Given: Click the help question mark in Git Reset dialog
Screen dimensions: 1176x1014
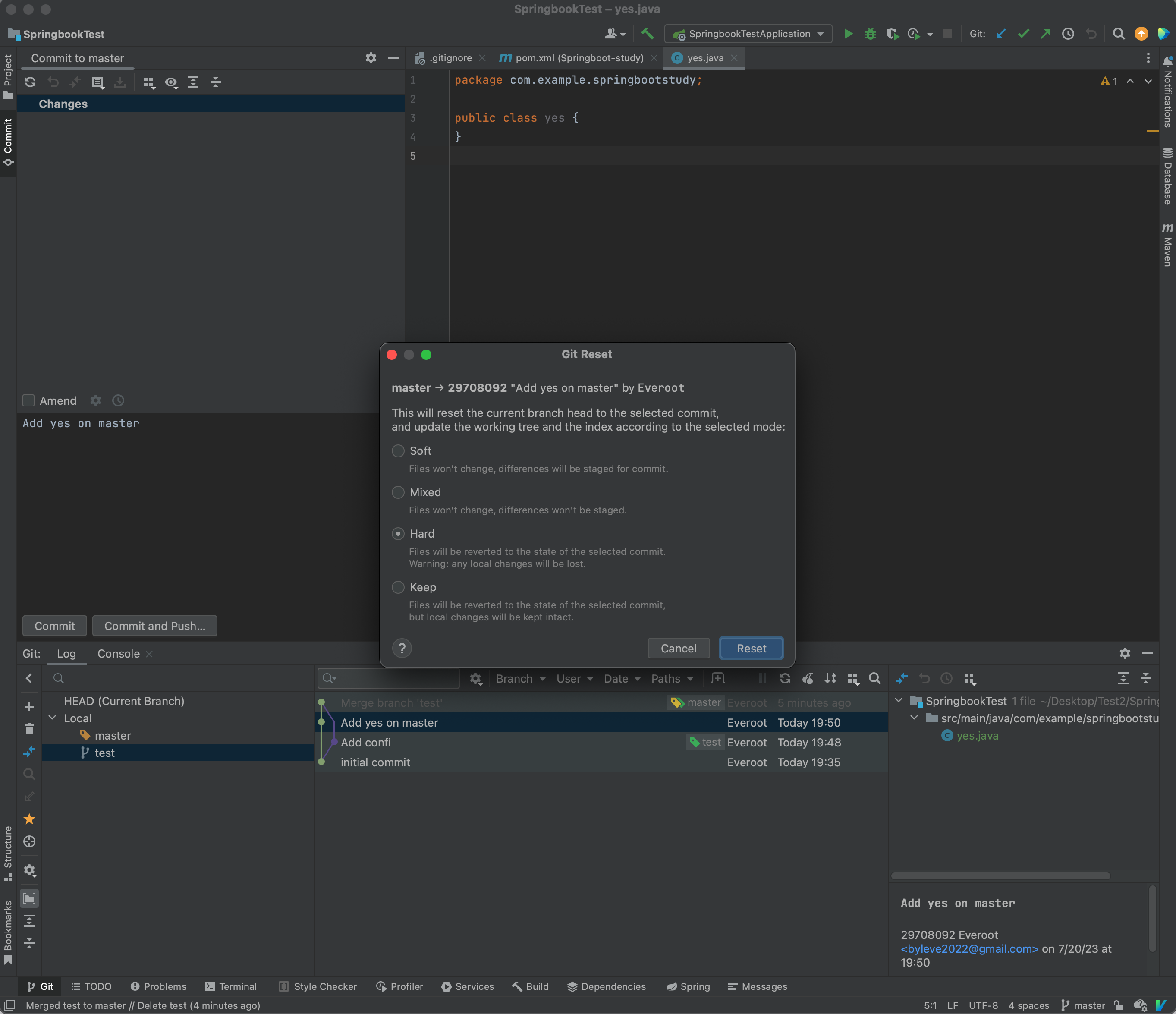Looking at the screenshot, I should coord(402,649).
